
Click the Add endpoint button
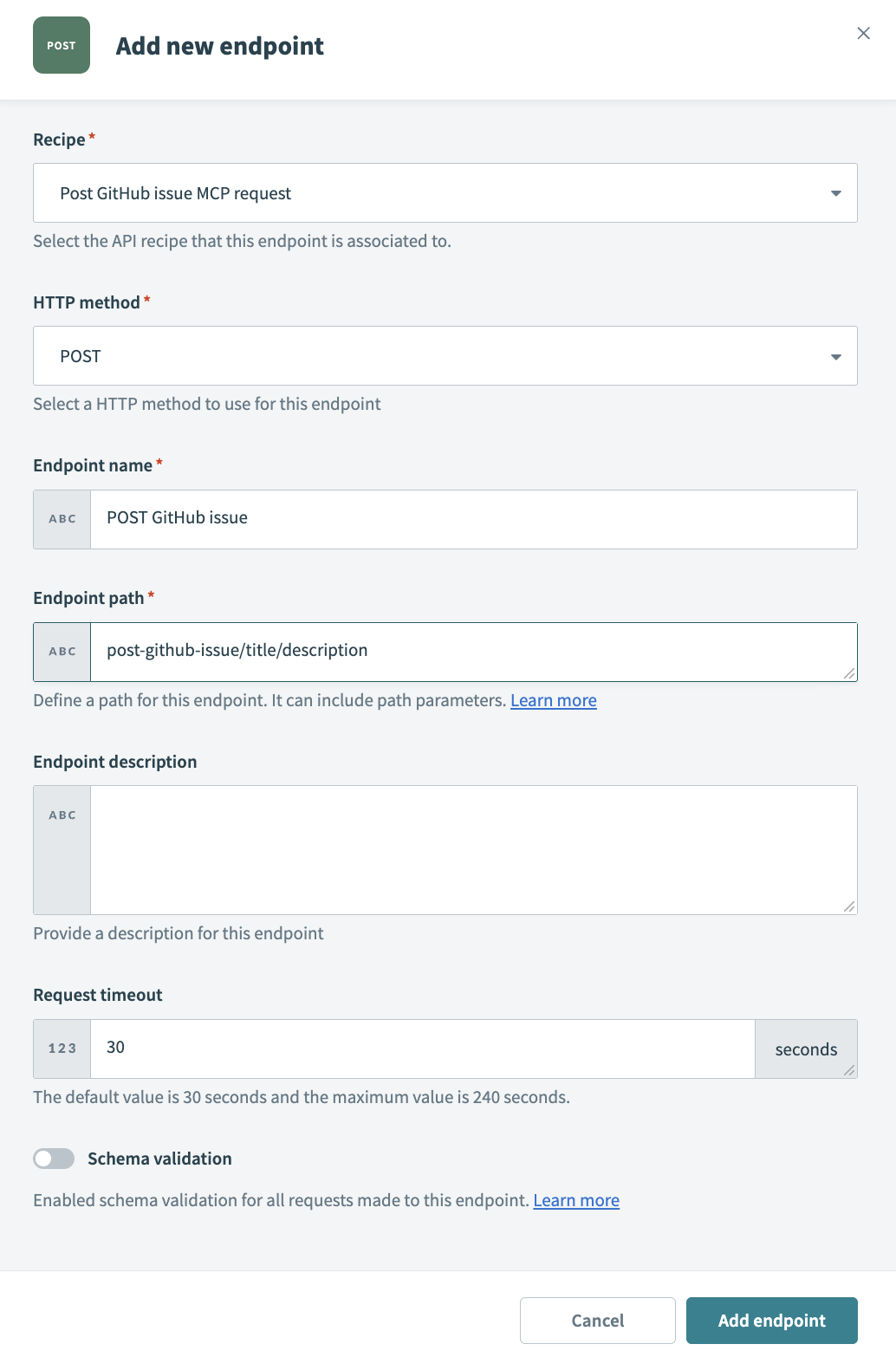pos(771,1320)
